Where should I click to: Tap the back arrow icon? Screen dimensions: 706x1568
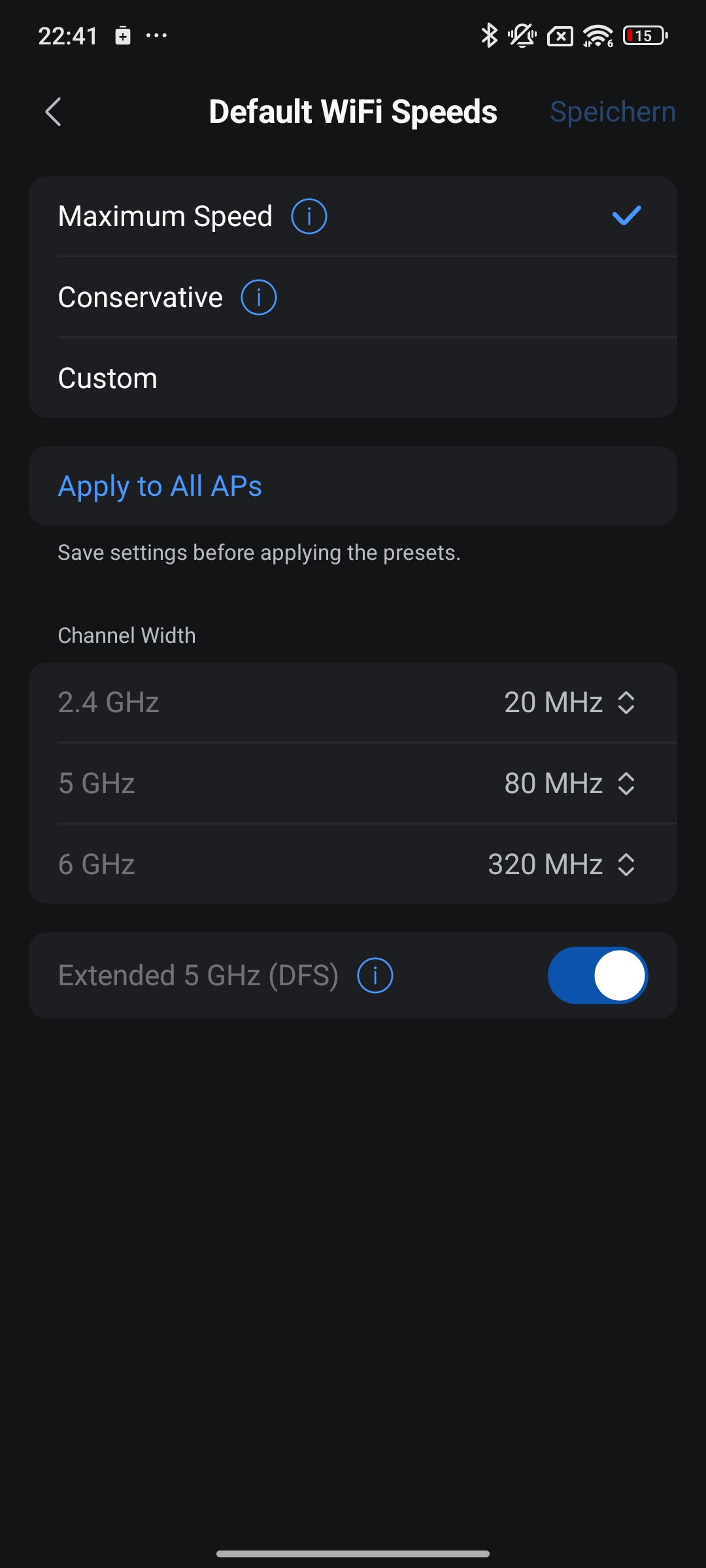coord(54,112)
